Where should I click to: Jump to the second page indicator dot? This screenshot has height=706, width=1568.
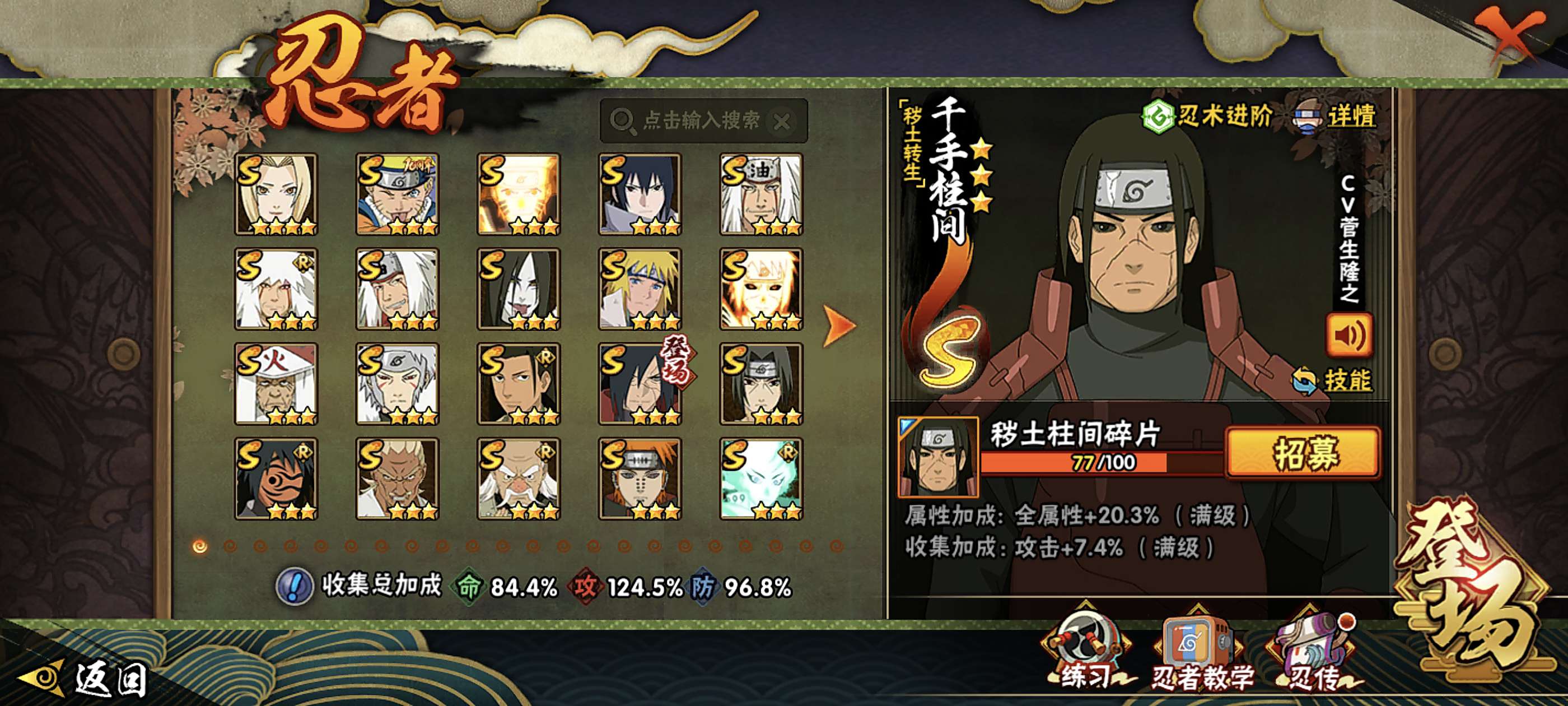(230, 546)
